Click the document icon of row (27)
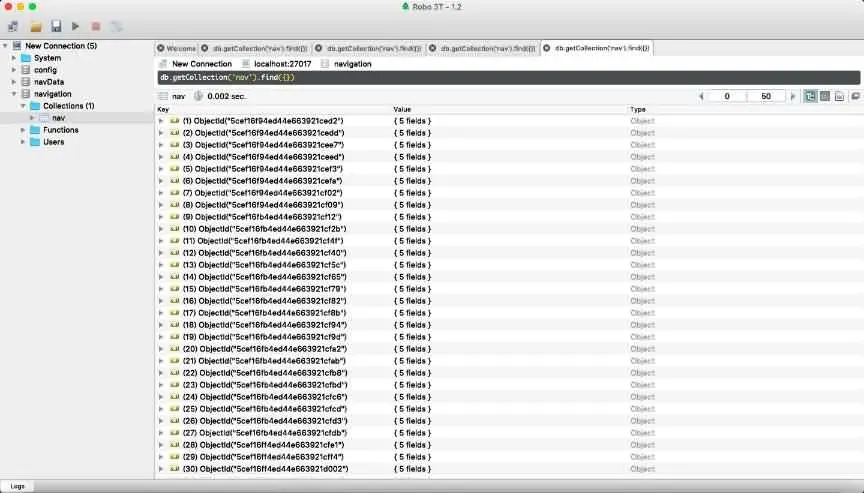 (175, 433)
